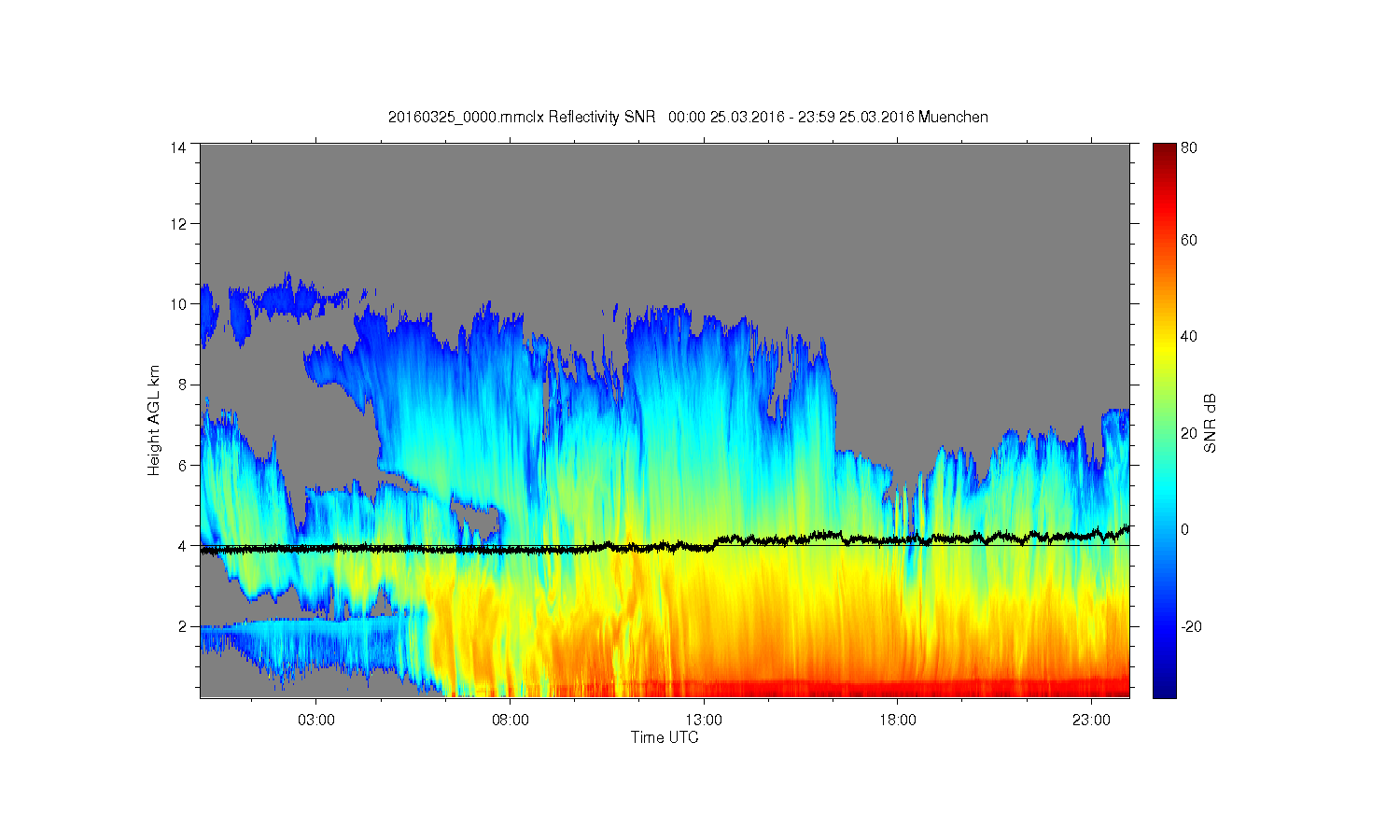
Task: Click the file name 20160325_0000.mmclx in the title
Action: tap(467, 117)
